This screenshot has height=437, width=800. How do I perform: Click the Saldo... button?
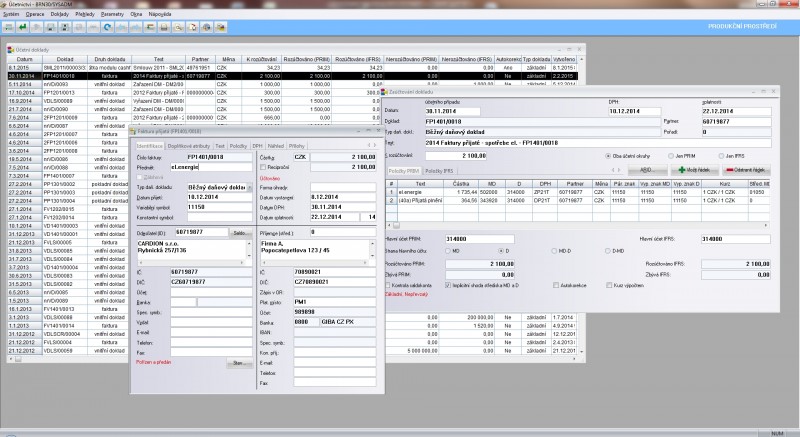tap(240, 232)
